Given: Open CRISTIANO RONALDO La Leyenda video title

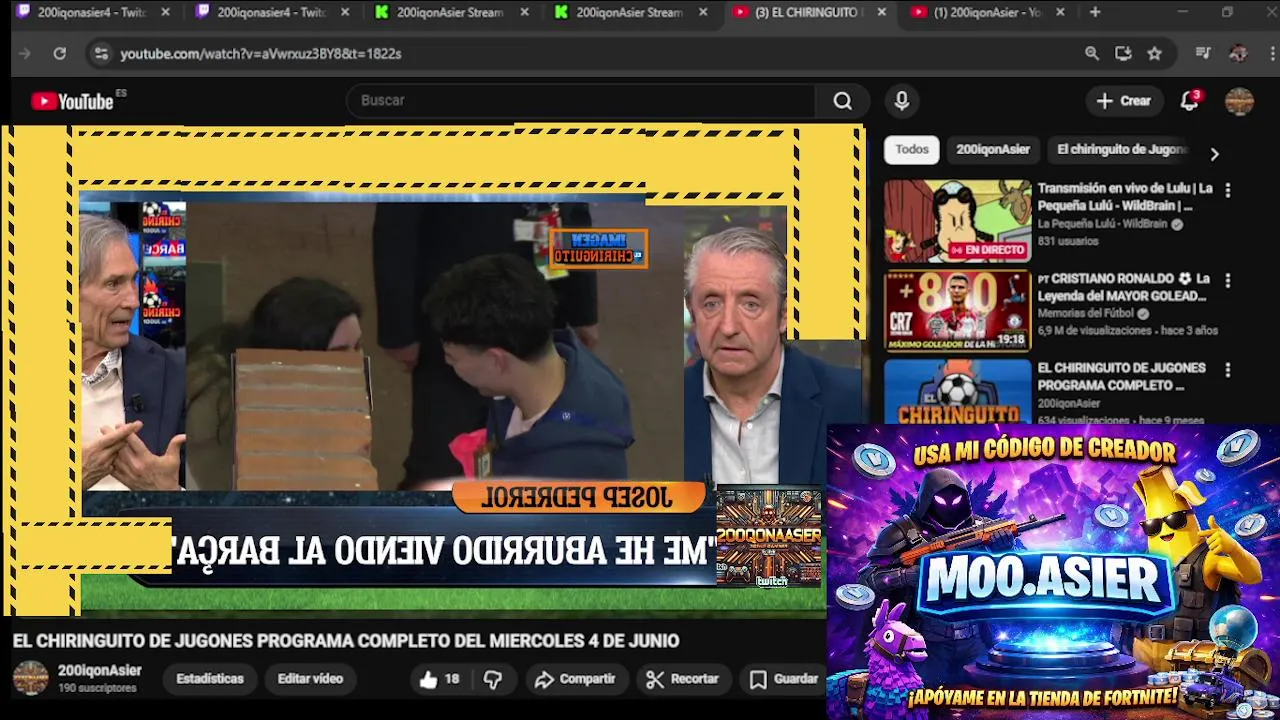Looking at the screenshot, I should [1124, 287].
